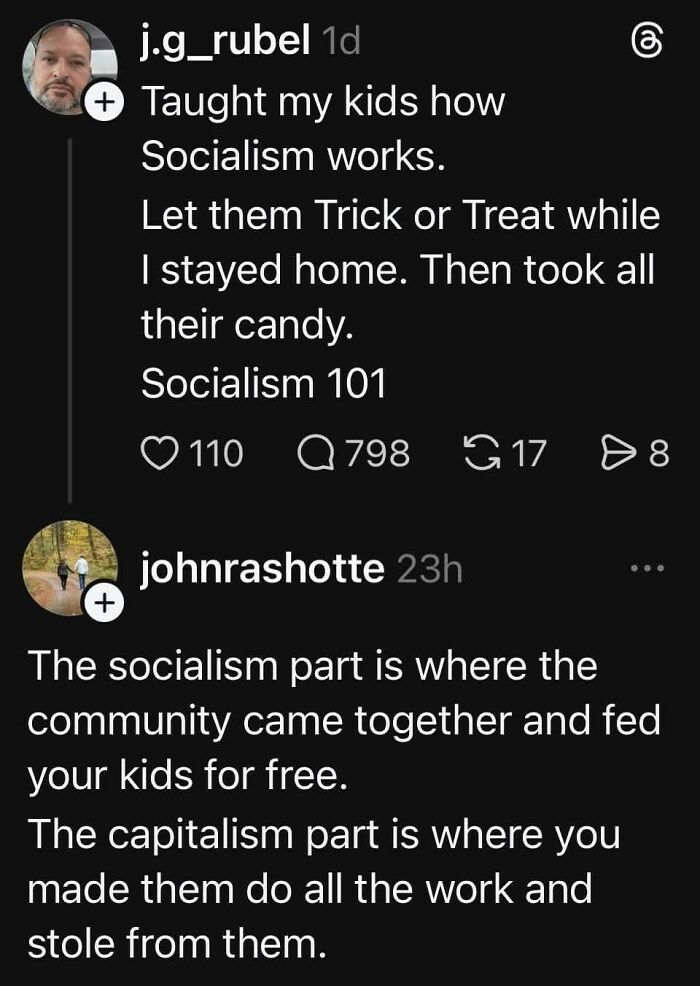
Task: Click the three-dot menu on johnrashotte's reply
Action: point(647,566)
